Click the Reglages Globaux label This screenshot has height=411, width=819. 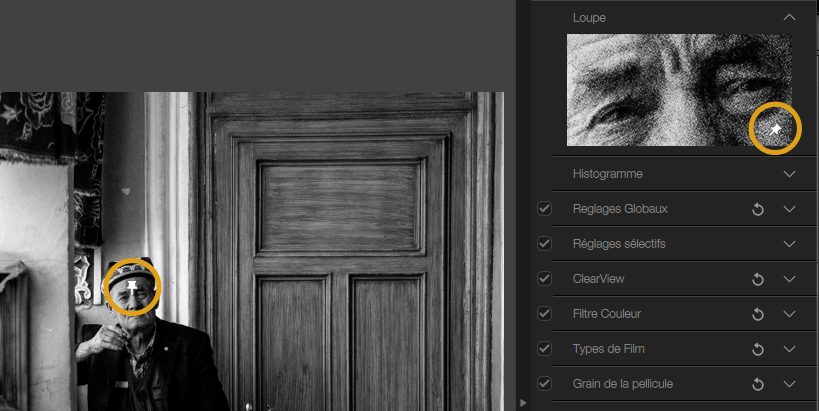620,209
